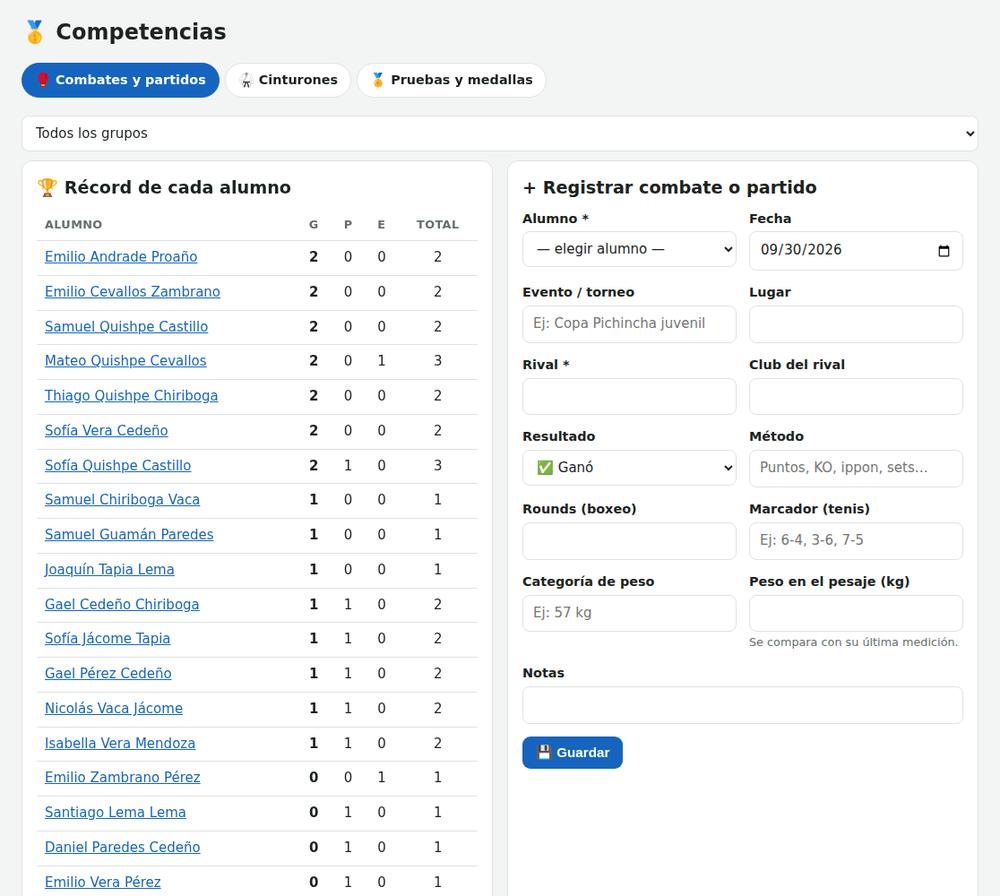Expand the Todos los grupos dropdown

coord(500,133)
